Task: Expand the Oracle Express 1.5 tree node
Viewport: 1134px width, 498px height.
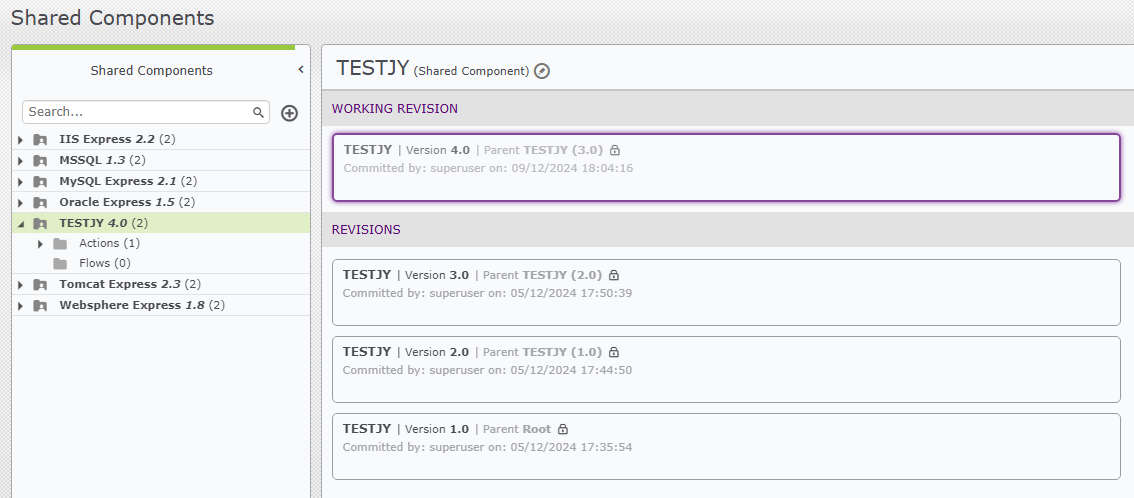Action: [x=21, y=202]
